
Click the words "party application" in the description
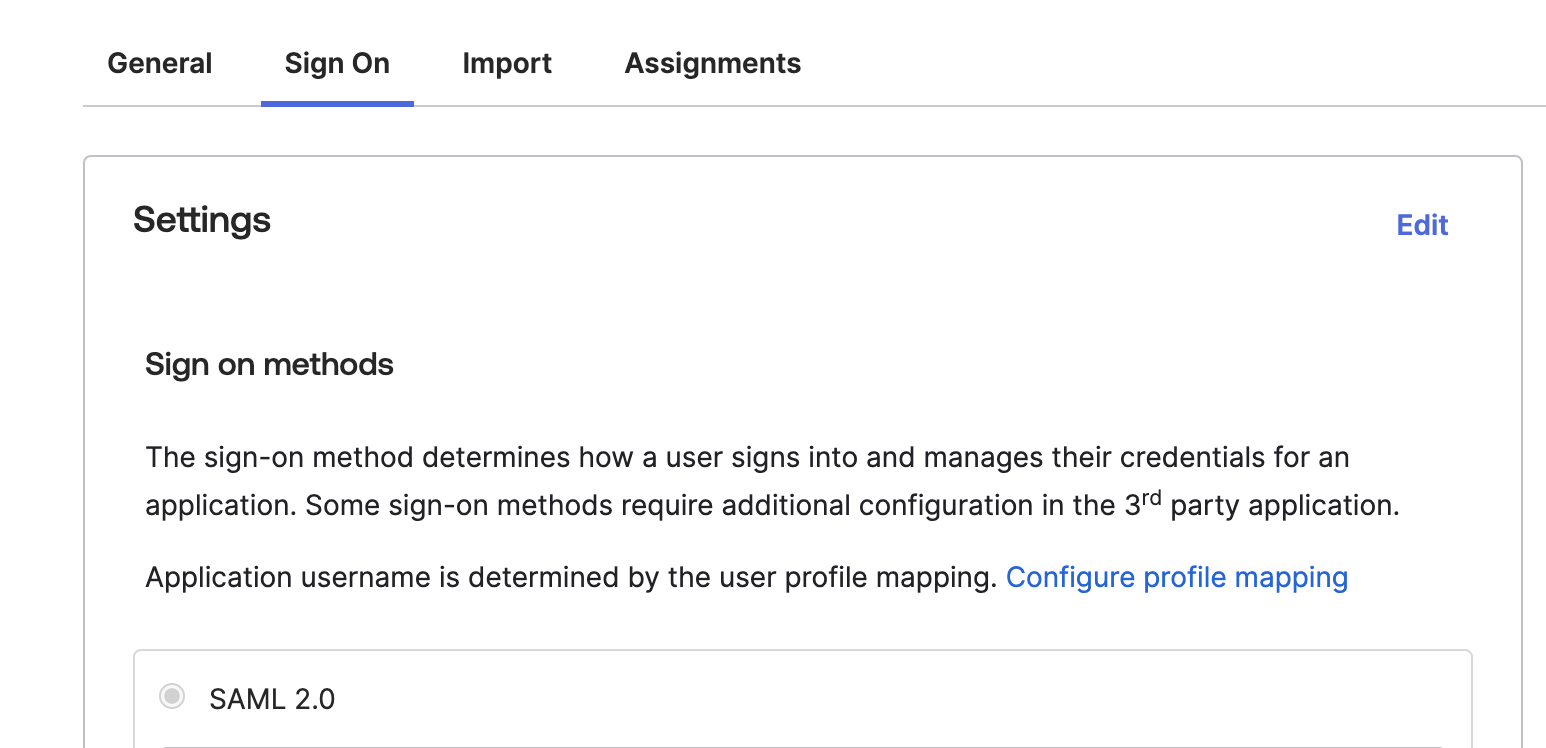click(x=1282, y=506)
